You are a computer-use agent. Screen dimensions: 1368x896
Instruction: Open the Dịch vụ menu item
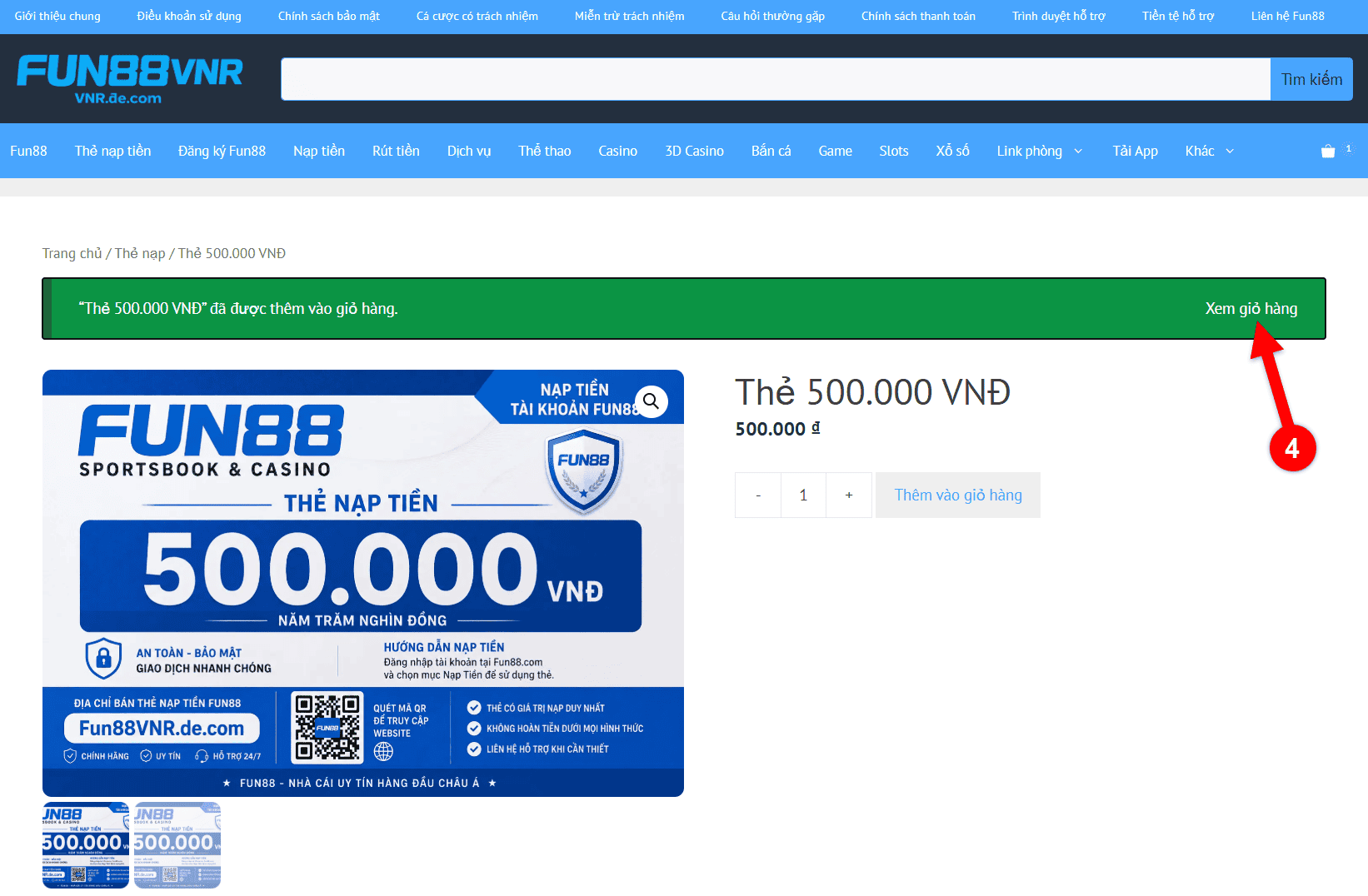pos(469,151)
